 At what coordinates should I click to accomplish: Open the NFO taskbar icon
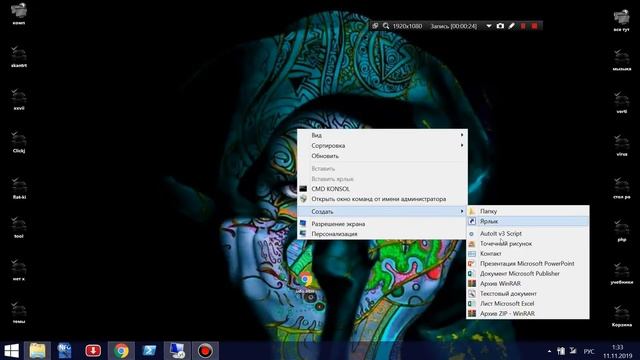(64, 351)
